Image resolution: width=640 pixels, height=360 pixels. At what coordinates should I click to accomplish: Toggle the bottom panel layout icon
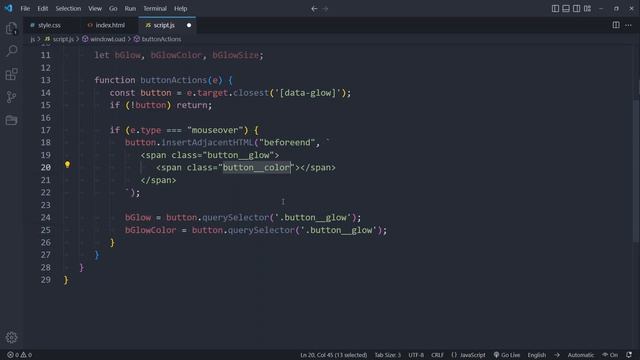point(566,9)
